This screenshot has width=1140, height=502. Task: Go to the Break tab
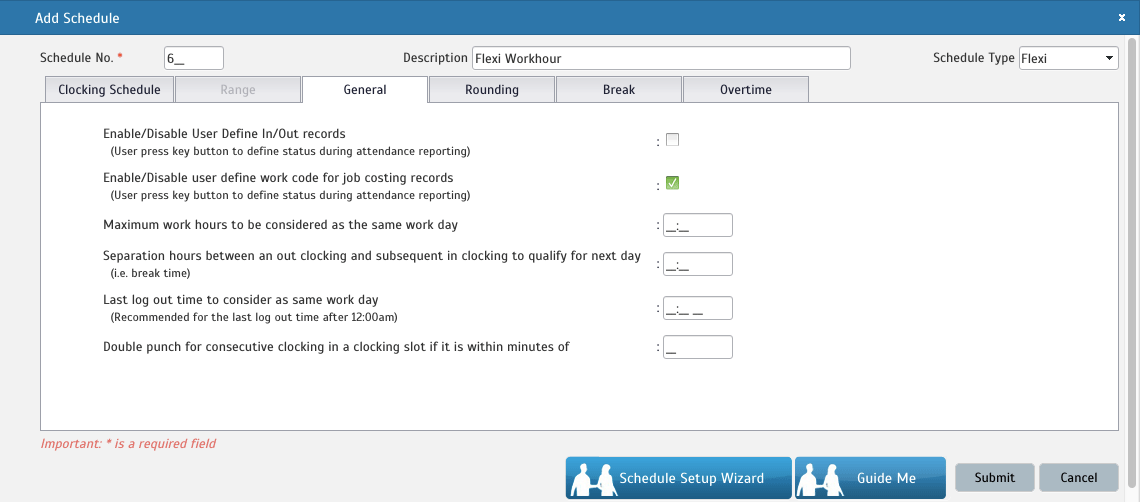pos(618,90)
